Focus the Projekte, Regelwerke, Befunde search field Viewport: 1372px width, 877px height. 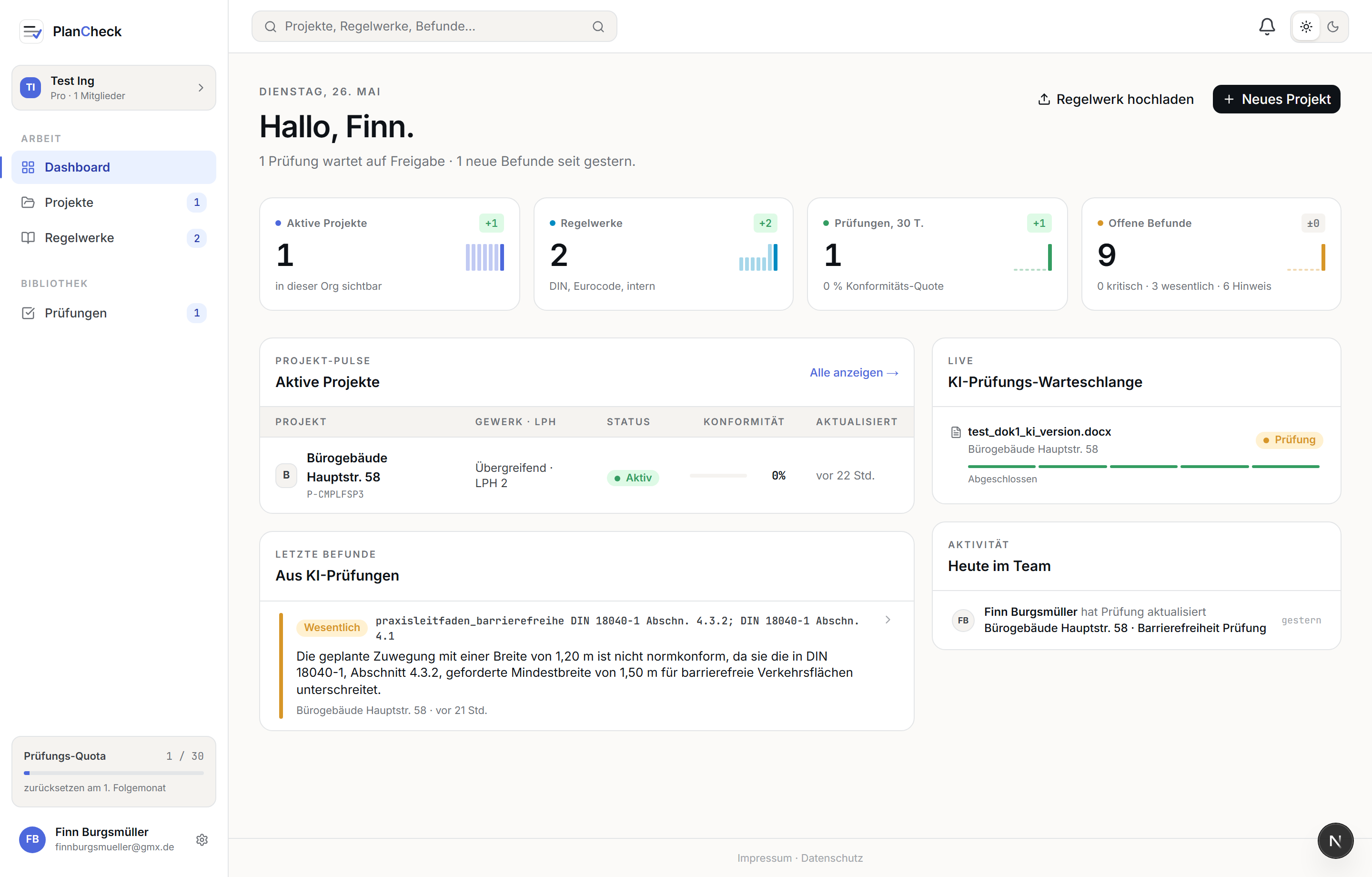click(434, 26)
